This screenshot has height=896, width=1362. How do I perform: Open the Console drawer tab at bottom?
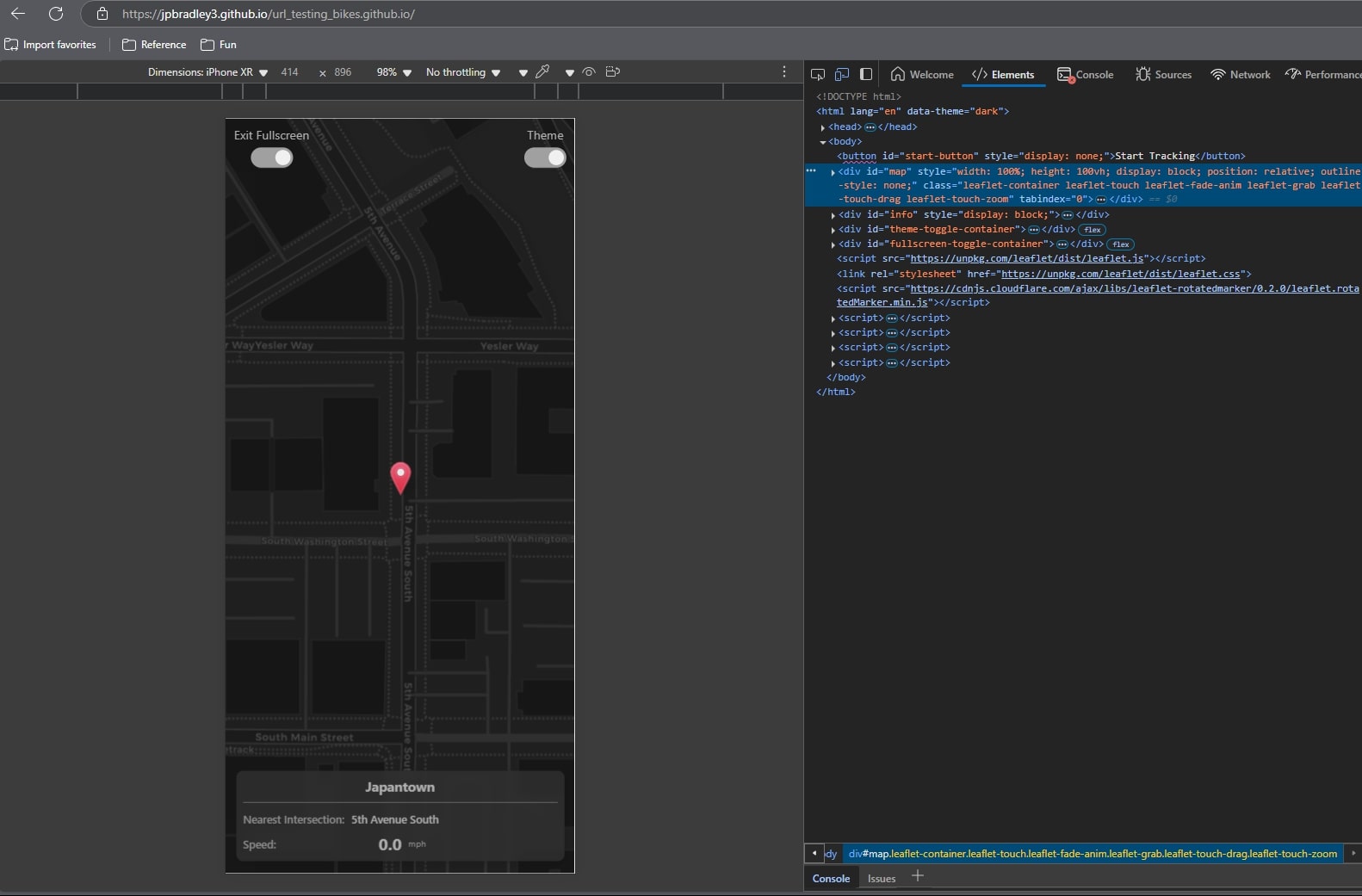coord(831,878)
